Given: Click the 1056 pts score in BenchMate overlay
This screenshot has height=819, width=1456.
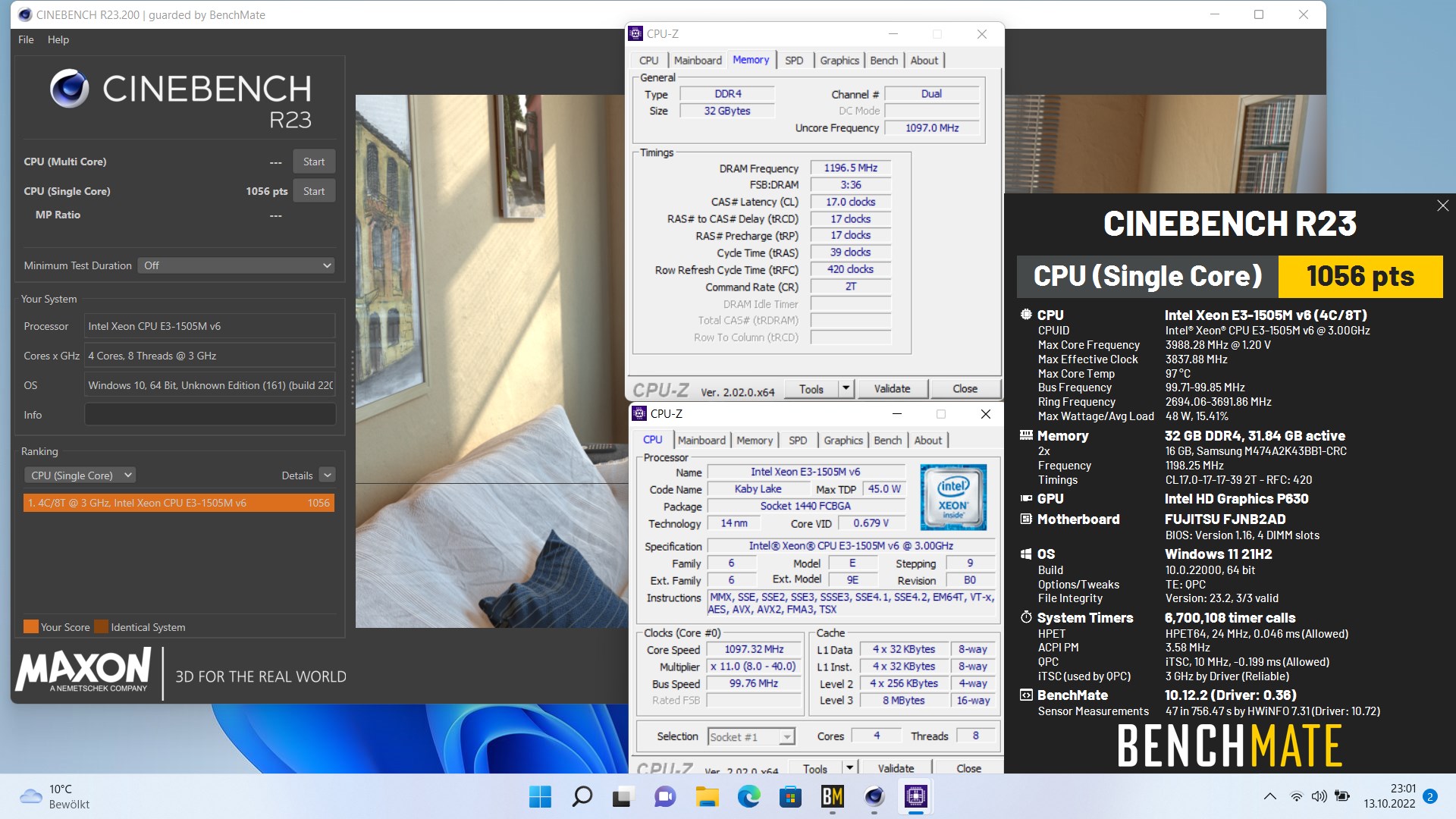Looking at the screenshot, I should point(1360,276).
